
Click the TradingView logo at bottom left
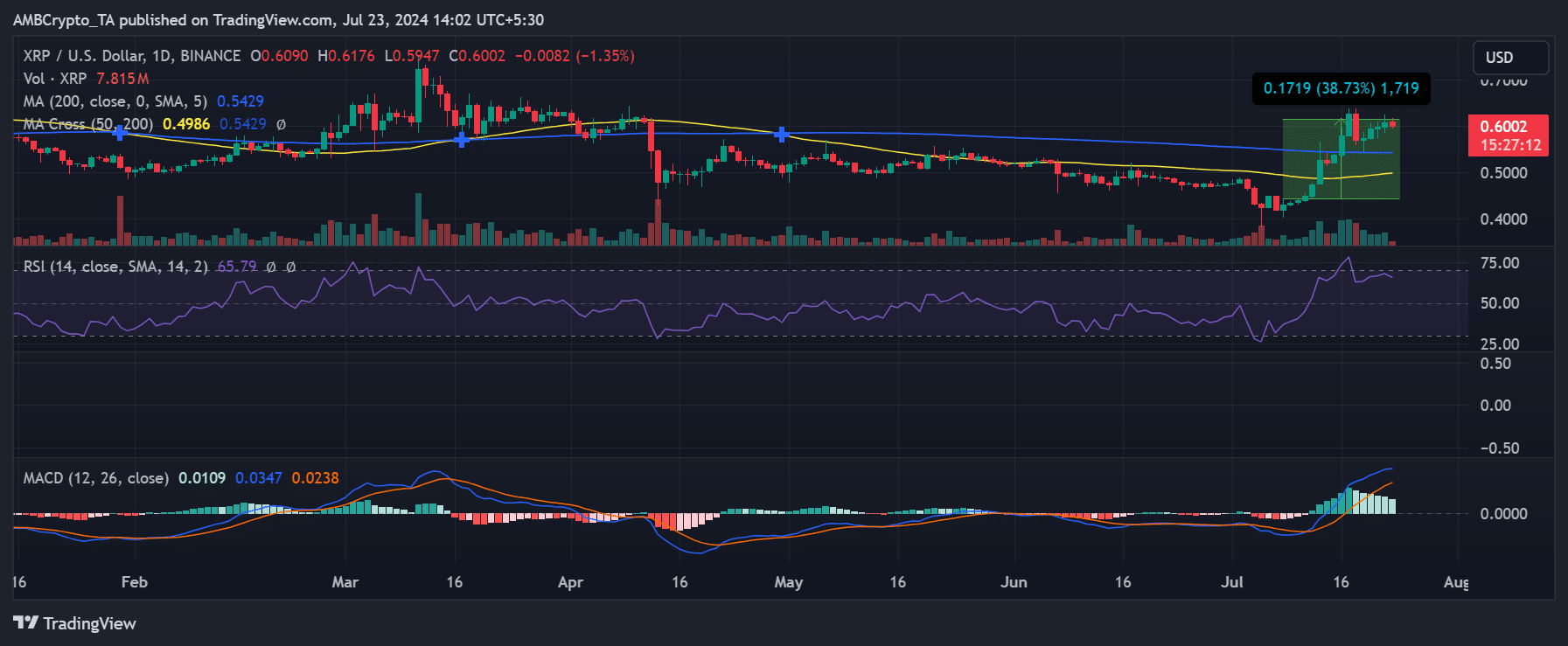pyautogui.click(x=75, y=623)
